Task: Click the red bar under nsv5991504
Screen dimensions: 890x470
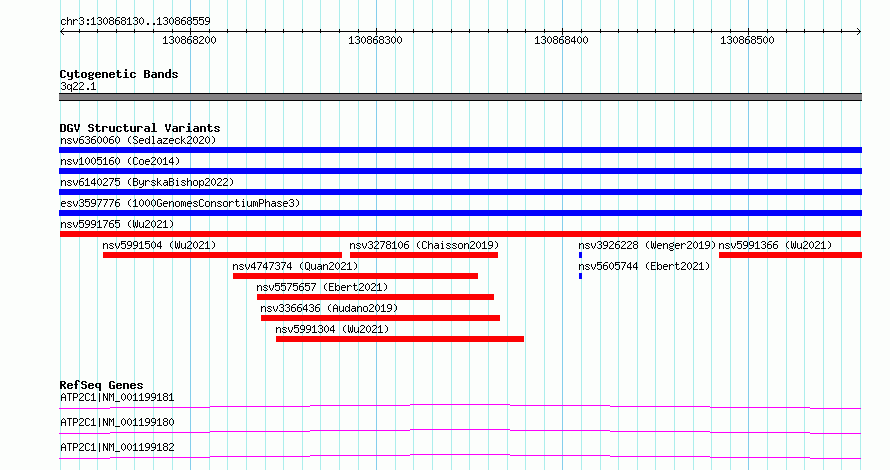Action: [222, 255]
